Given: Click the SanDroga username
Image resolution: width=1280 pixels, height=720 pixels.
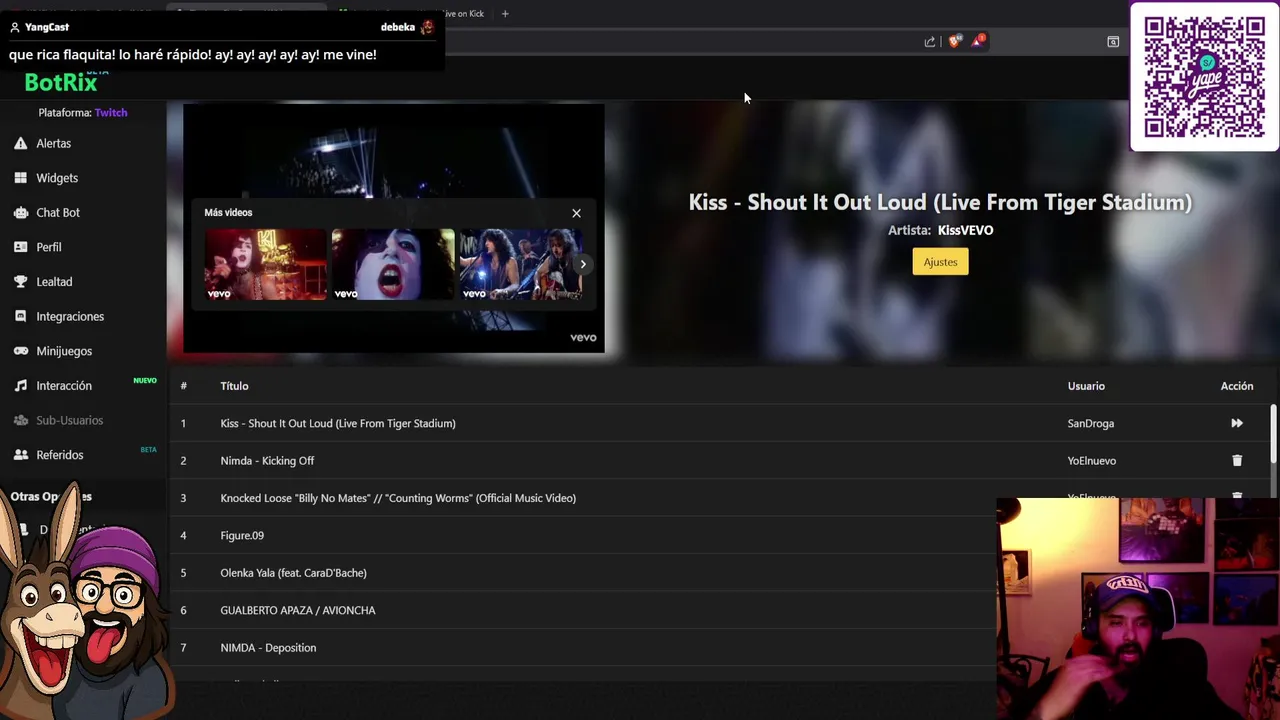Looking at the screenshot, I should (x=1090, y=423).
